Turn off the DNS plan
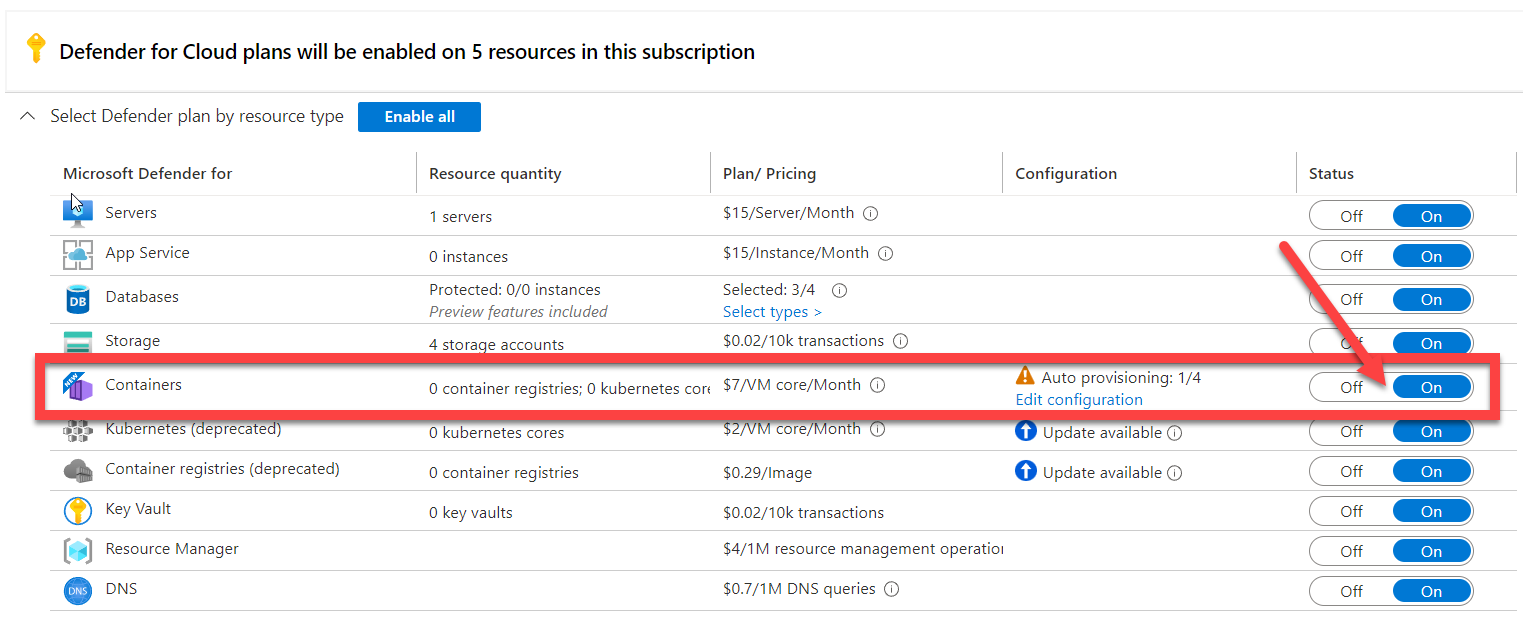The image size is (1523, 620). click(1351, 591)
